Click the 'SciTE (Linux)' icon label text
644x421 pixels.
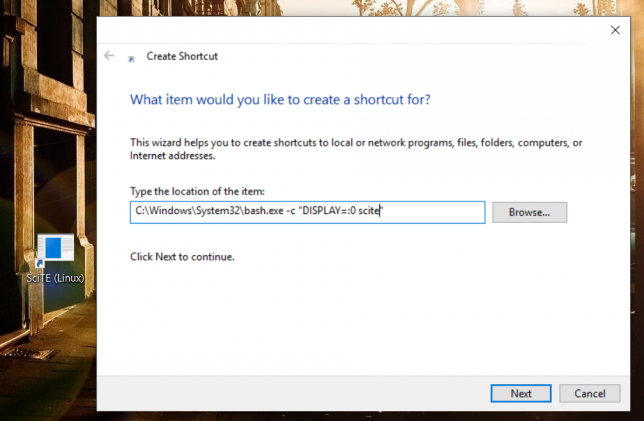(x=56, y=277)
